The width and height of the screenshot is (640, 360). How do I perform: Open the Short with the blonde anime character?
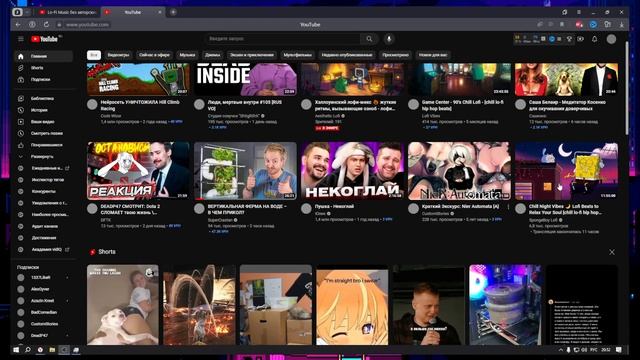click(x=352, y=304)
